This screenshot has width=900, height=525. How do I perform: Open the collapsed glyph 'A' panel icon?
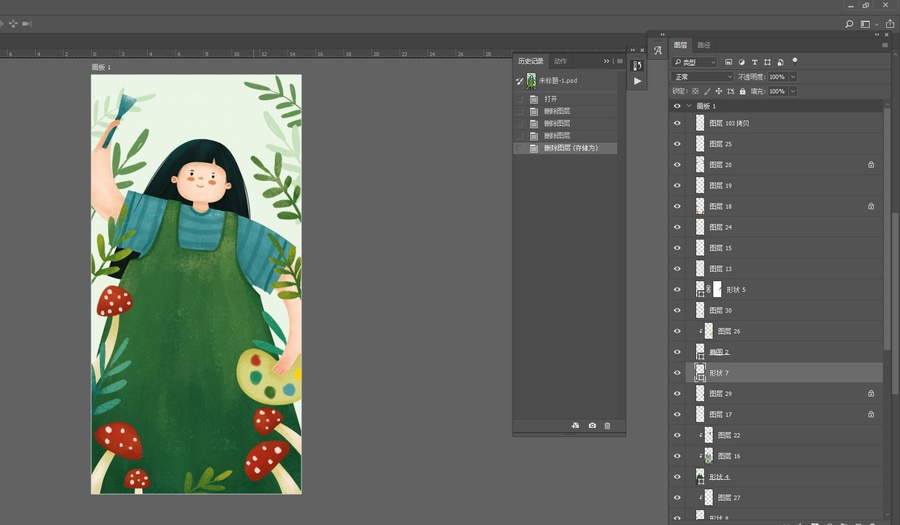(x=658, y=50)
